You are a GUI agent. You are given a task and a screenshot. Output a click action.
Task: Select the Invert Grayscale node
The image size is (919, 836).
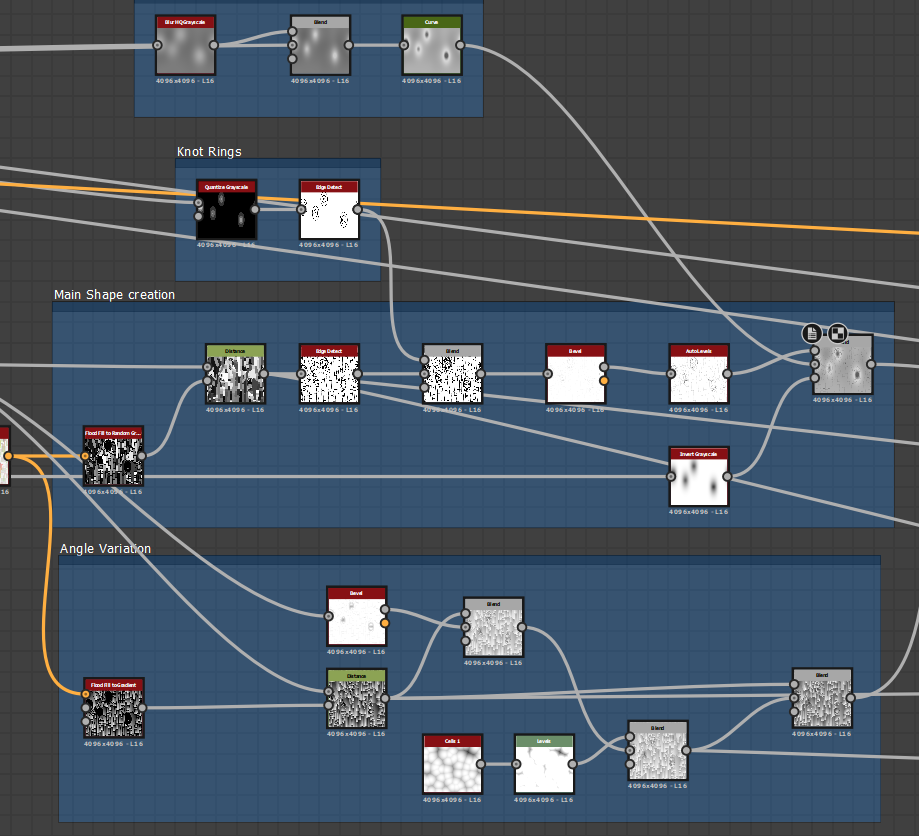click(x=699, y=477)
